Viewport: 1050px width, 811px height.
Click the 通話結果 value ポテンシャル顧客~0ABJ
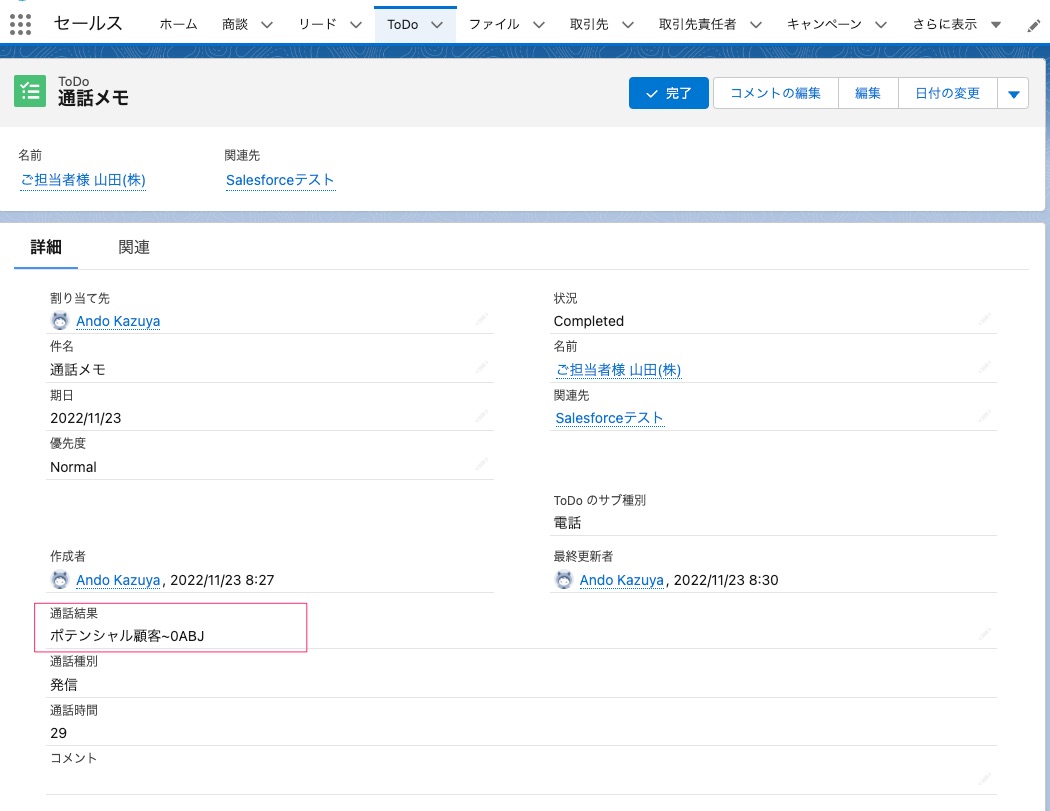click(x=127, y=636)
